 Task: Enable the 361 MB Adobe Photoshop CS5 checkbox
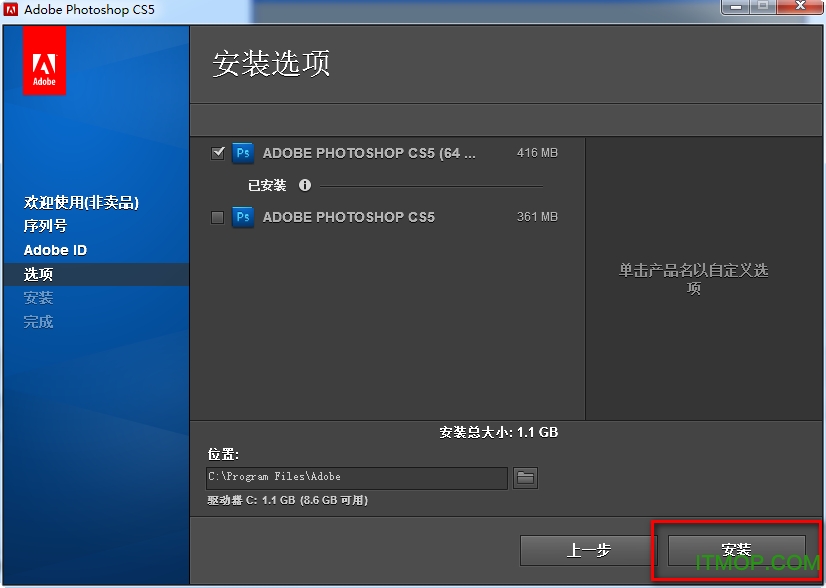coord(218,217)
